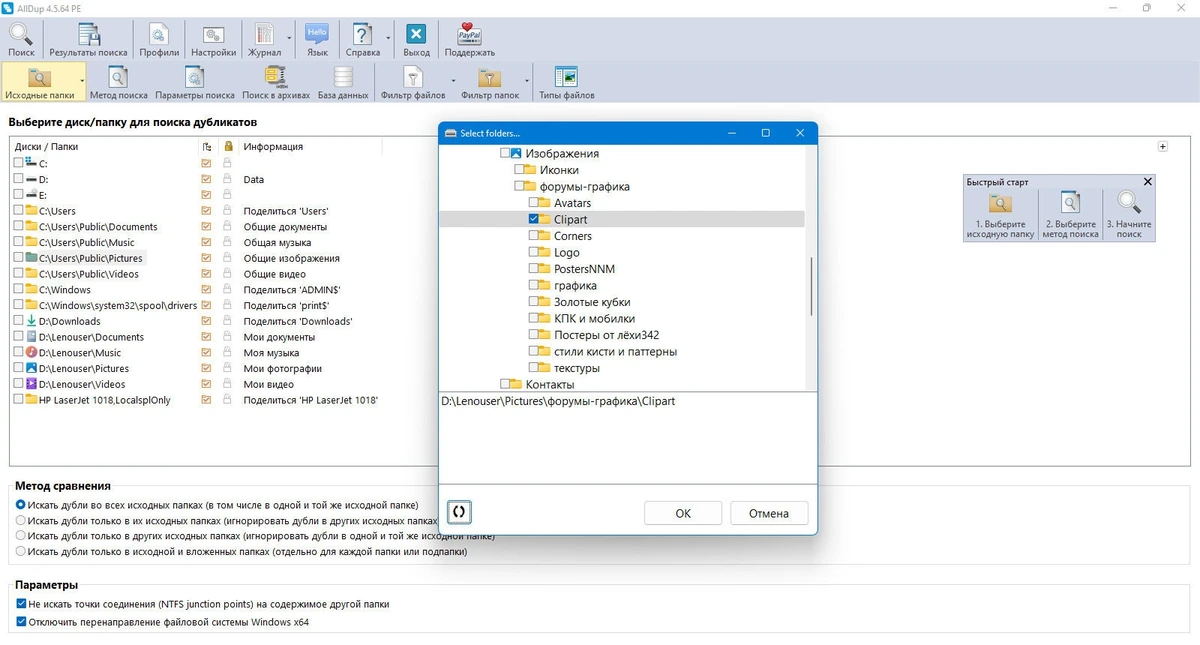Confirm with OK in Select folders dialog
The image size is (1200, 645).
(683, 513)
